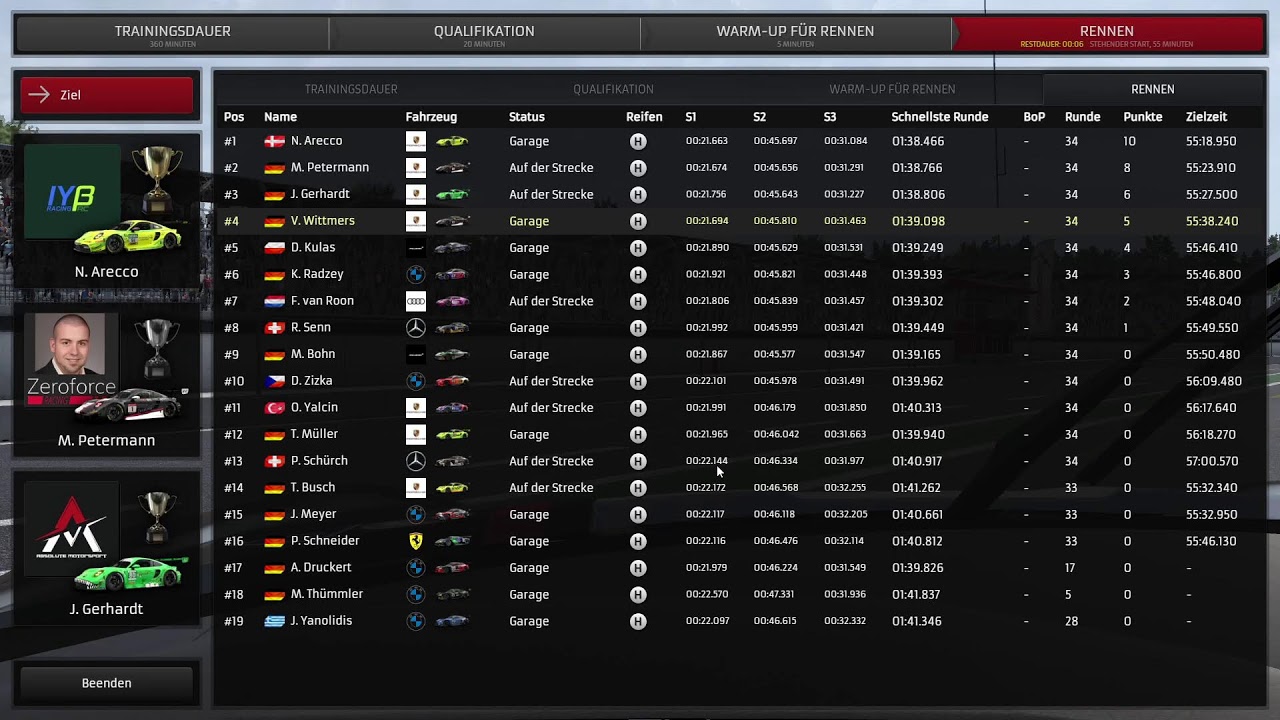This screenshot has height=720, width=1280.
Task: Click BMW logo in M. Thümmler row
Action: coord(416,594)
